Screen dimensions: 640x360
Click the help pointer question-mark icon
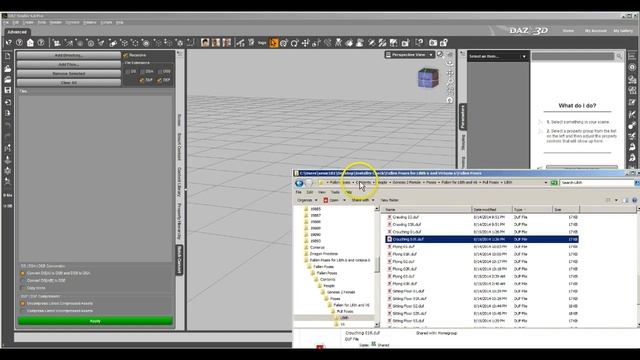pyautogui.click(x=419, y=42)
